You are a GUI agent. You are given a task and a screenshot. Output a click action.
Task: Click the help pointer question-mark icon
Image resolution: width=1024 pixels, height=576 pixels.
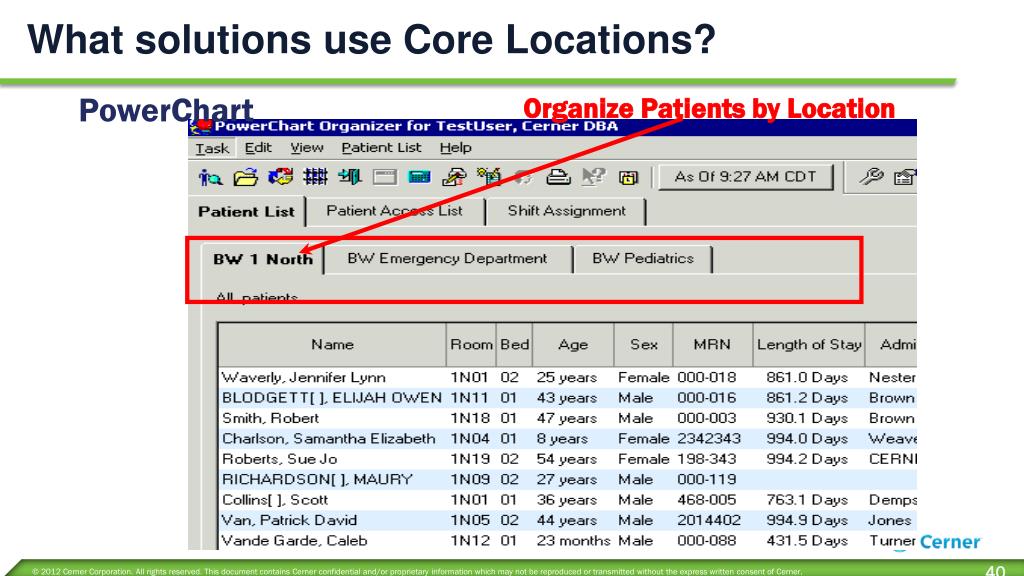[593, 176]
